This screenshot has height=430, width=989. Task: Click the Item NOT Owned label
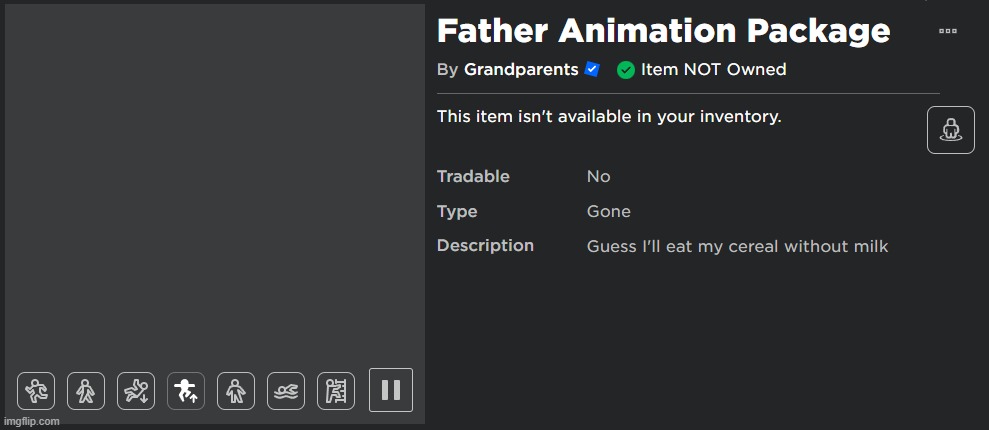click(x=713, y=69)
